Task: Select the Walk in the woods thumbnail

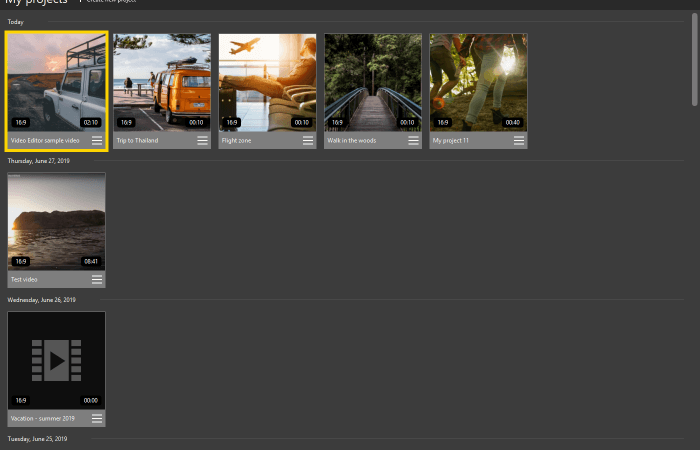Action: 373,83
